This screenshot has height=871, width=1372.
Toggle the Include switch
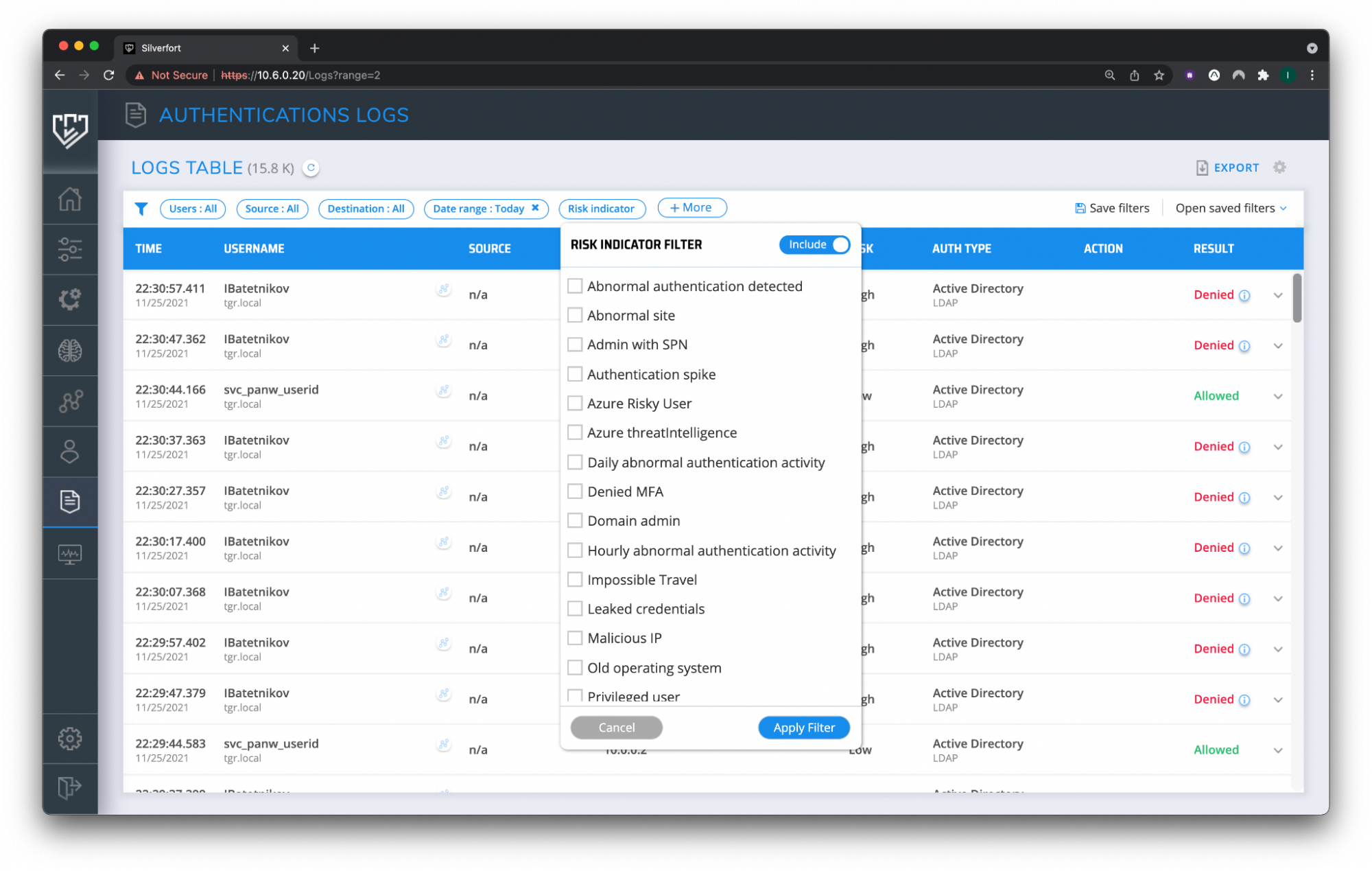(815, 245)
